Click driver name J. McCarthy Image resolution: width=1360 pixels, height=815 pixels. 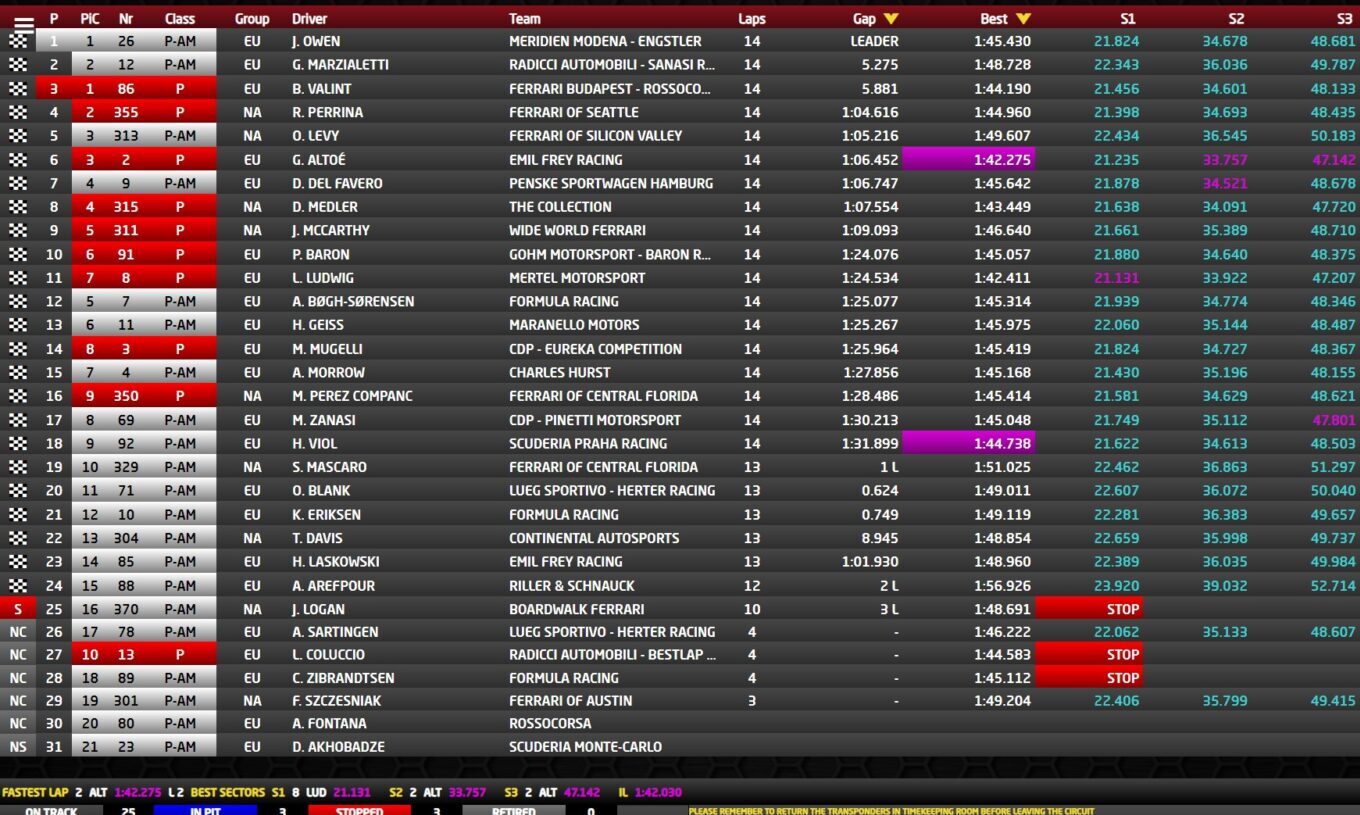pyautogui.click(x=331, y=230)
